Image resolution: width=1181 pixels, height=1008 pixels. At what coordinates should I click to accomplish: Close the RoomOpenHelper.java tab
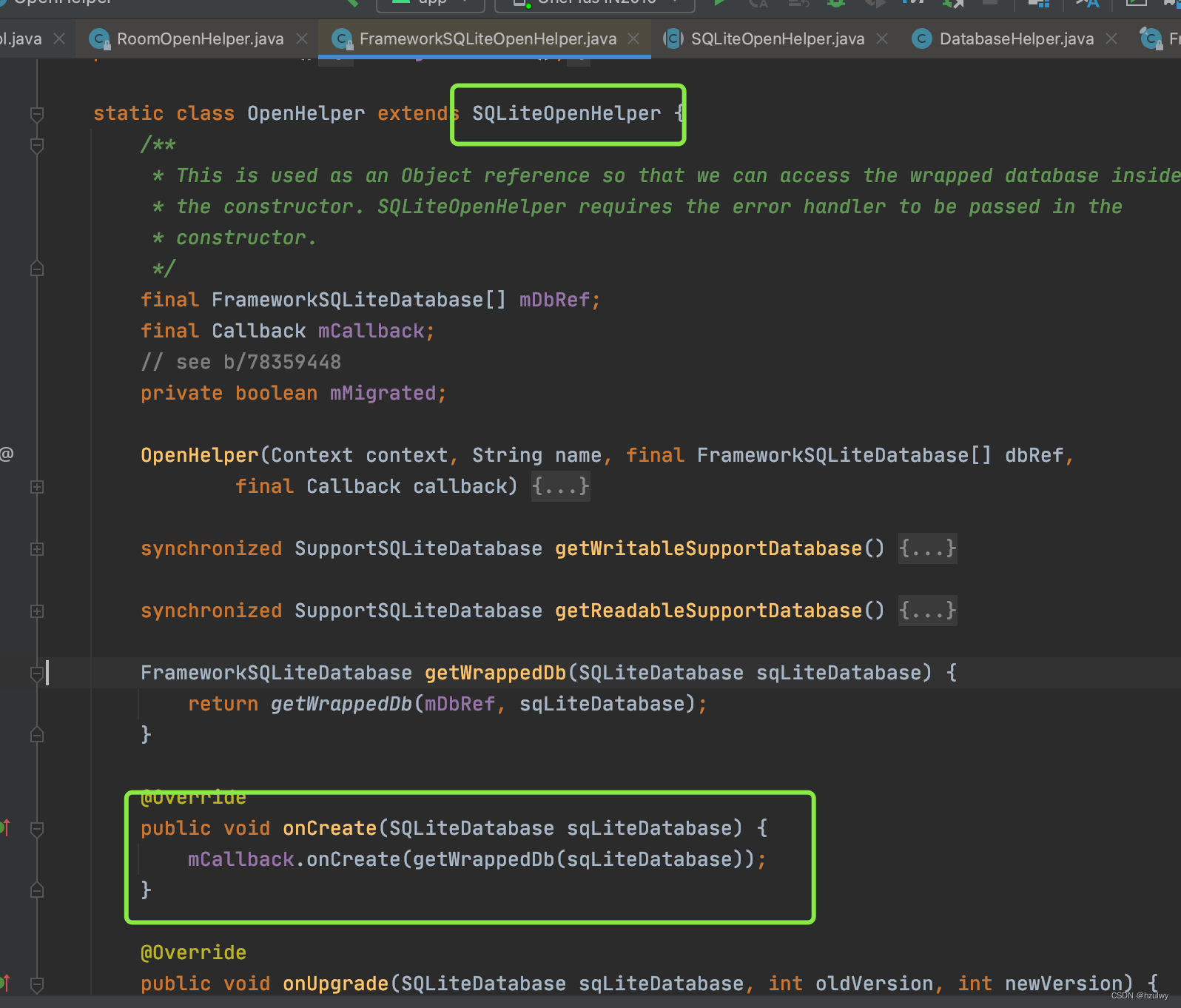302,38
